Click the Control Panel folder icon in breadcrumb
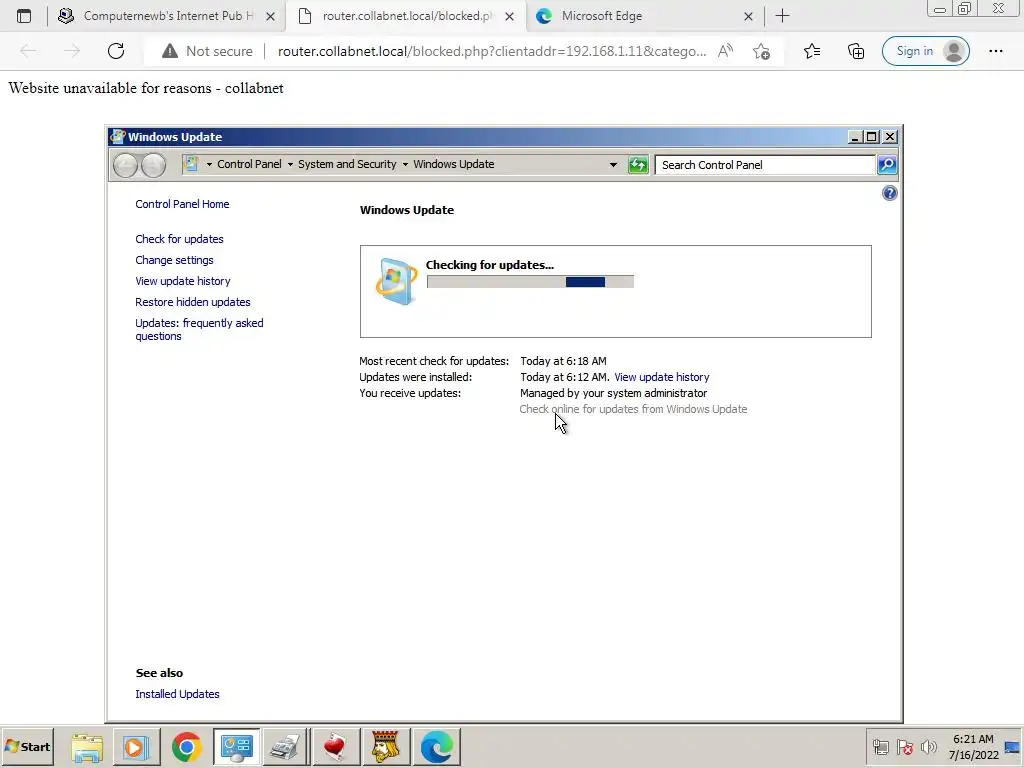Viewport: 1024px width, 768px height. pyautogui.click(x=191, y=164)
